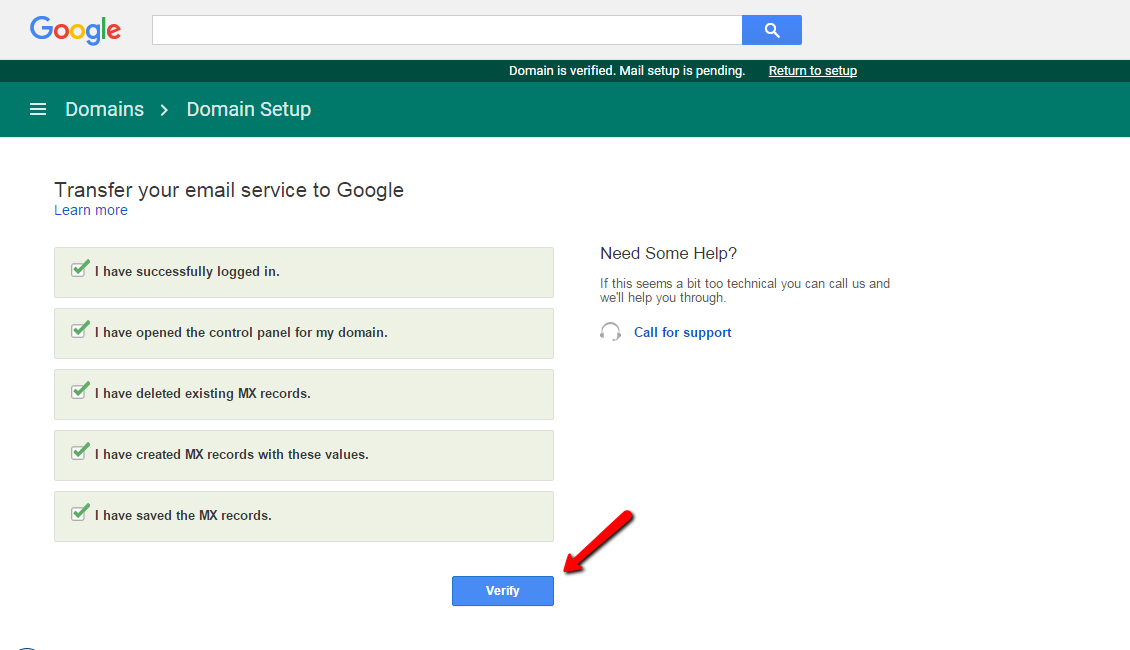This screenshot has width=1130, height=650.
Task: Untick 'I have deleted existing MX records'
Action: click(x=80, y=392)
